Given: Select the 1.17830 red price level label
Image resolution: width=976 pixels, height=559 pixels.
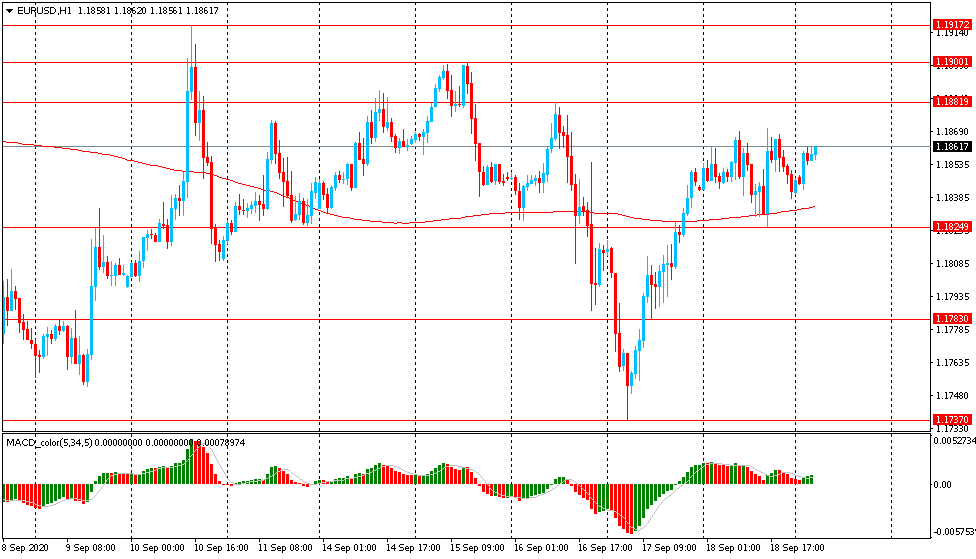Looking at the screenshot, I should tap(952, 319).
